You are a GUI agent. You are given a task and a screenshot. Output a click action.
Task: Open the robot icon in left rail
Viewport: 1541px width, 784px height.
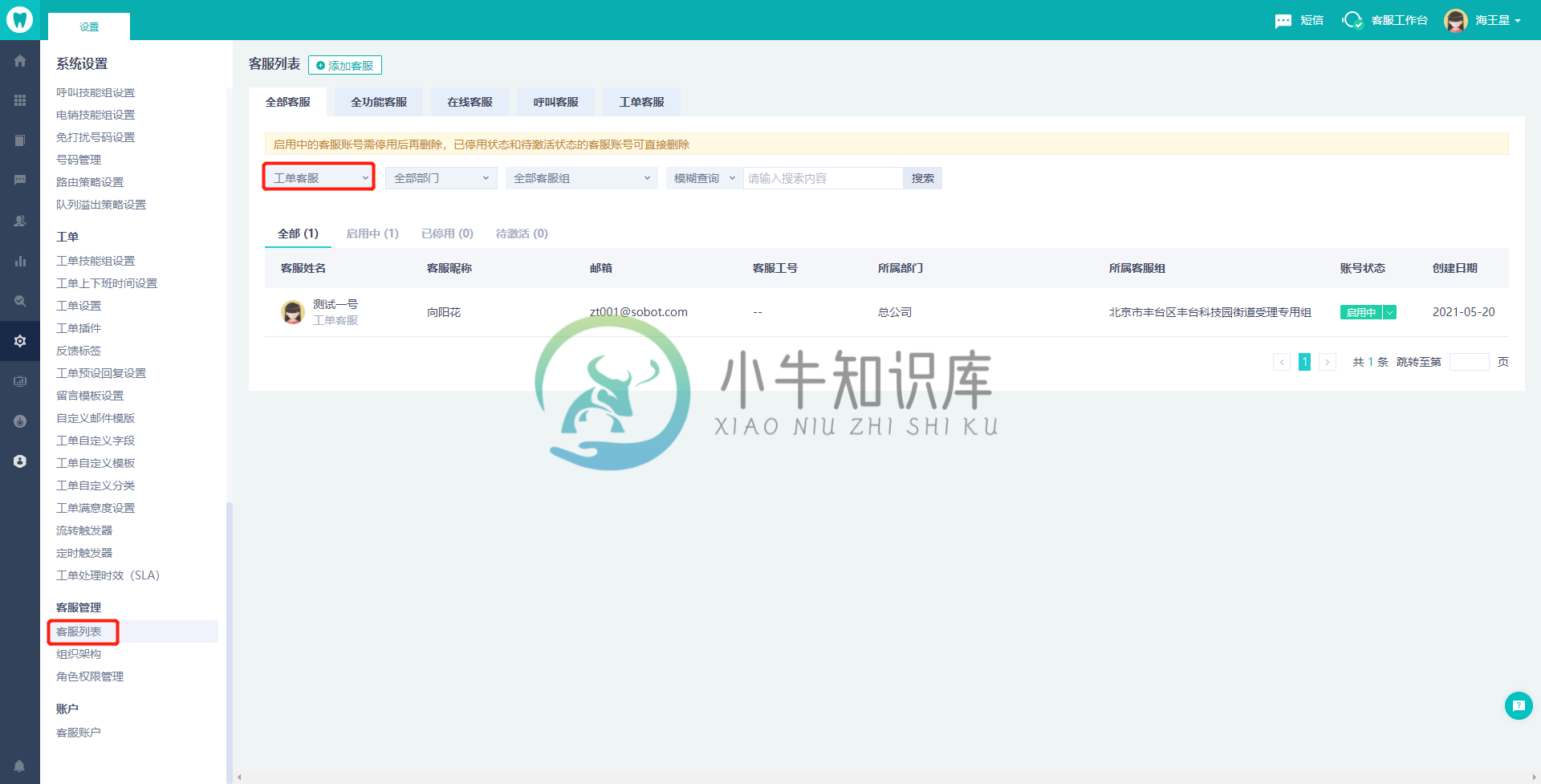point(20,421)
